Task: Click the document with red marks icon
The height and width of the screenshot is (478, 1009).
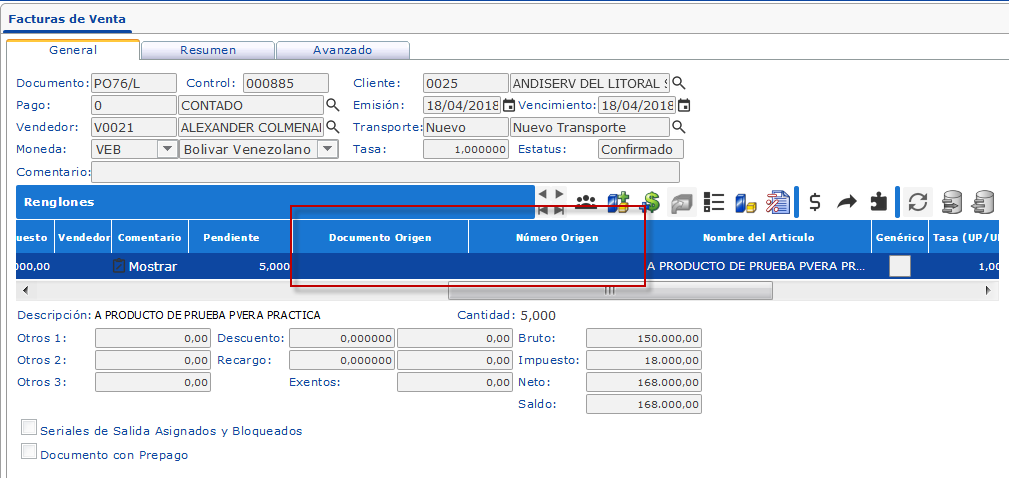Action: (777, 202)
